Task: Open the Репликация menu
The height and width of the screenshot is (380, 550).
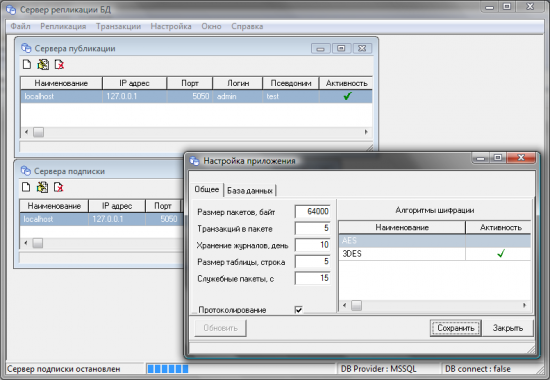Action: coord(63,26)
